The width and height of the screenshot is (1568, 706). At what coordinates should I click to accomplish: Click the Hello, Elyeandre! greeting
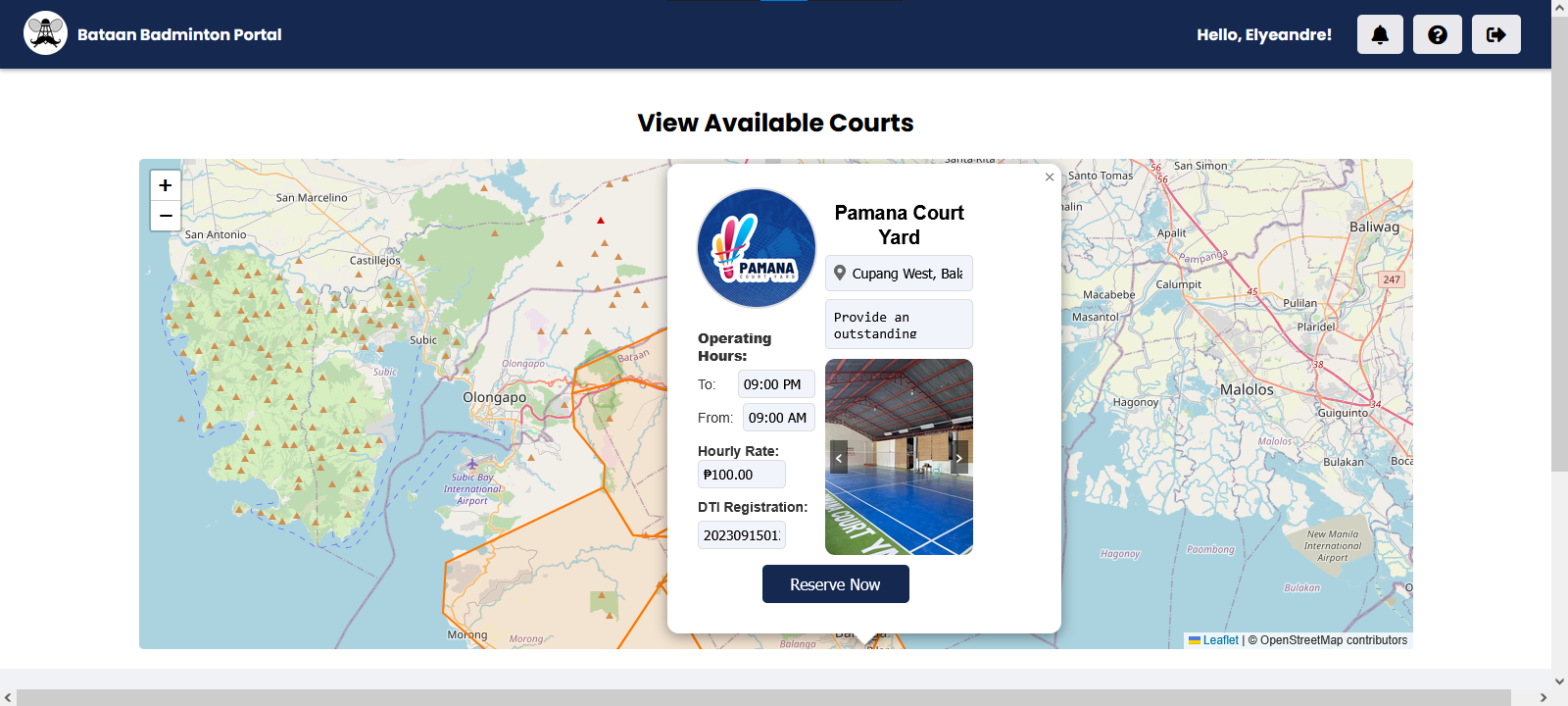[1264, 34]
